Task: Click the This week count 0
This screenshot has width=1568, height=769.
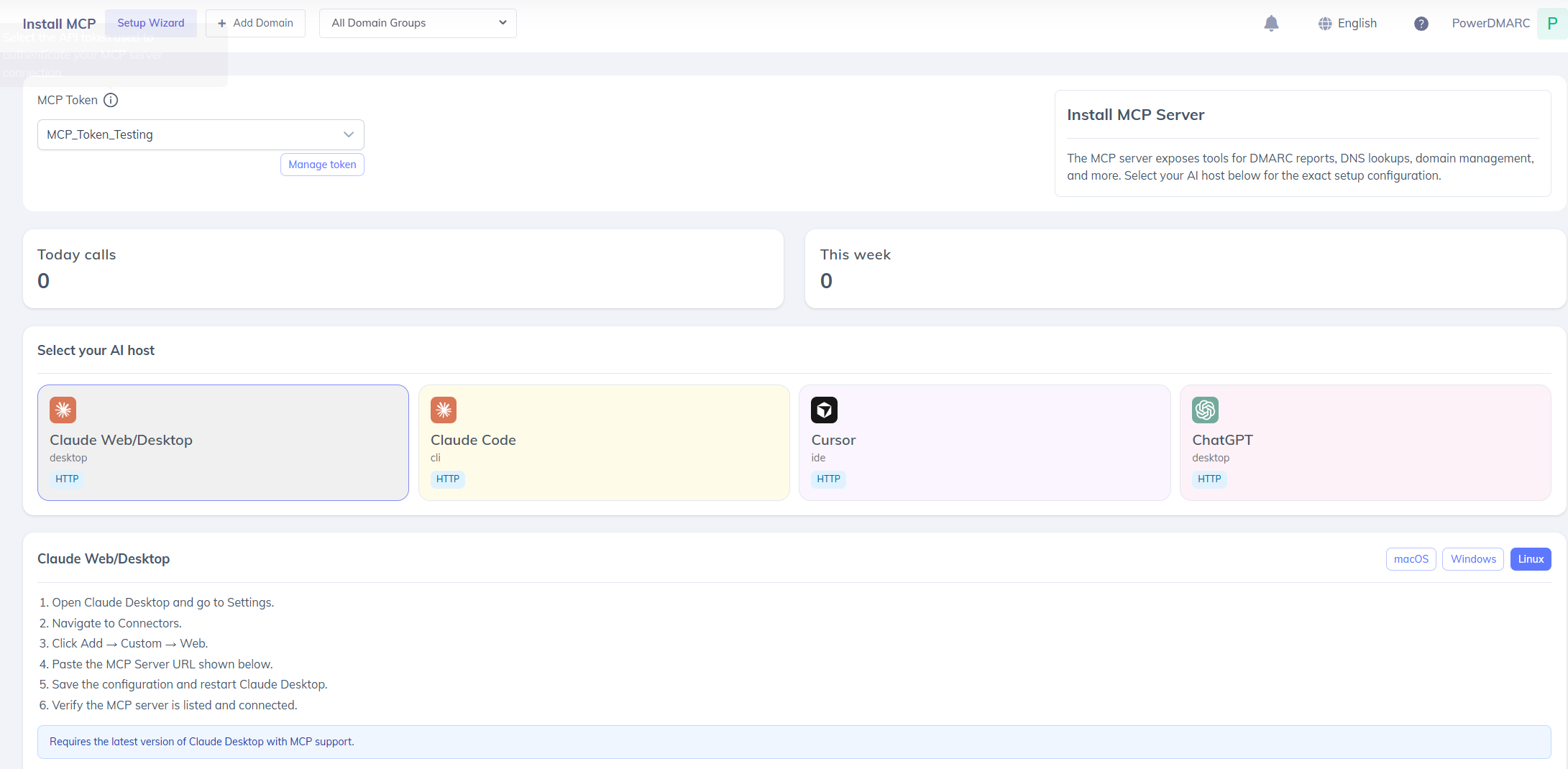Action: click(x=827, y=281)
